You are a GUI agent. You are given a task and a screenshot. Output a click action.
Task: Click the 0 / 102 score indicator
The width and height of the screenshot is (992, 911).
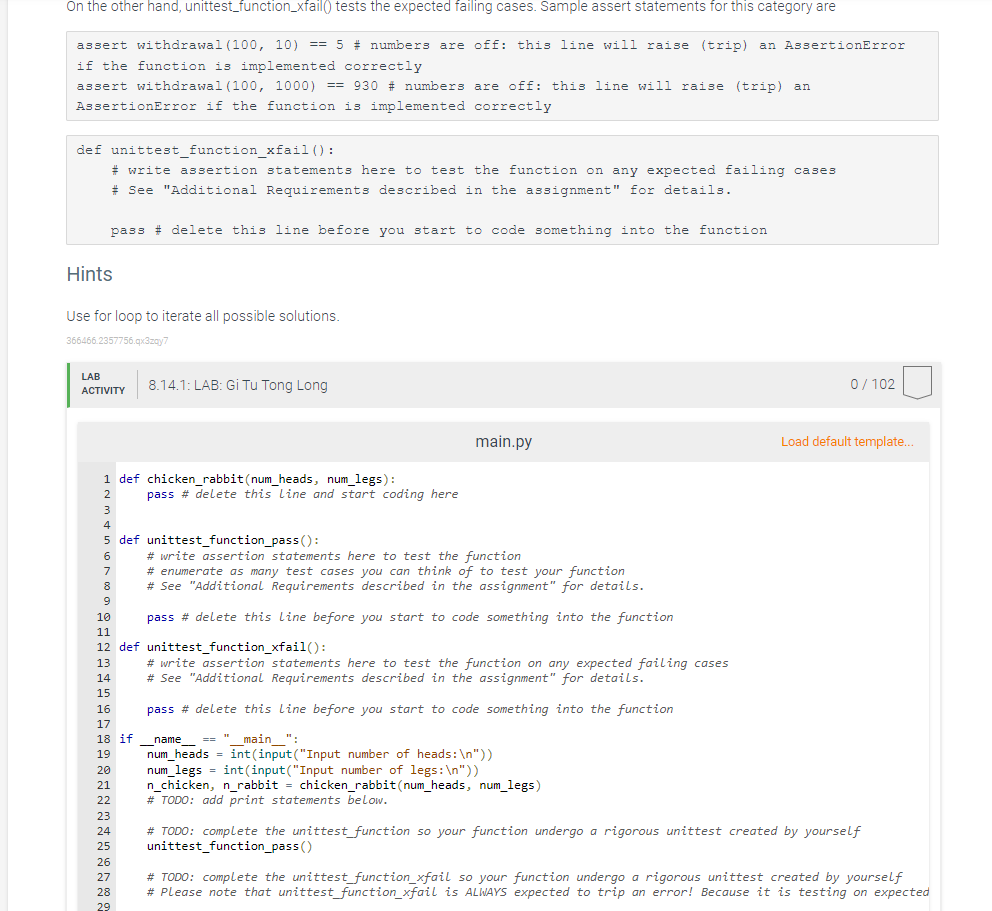(870, 383)
